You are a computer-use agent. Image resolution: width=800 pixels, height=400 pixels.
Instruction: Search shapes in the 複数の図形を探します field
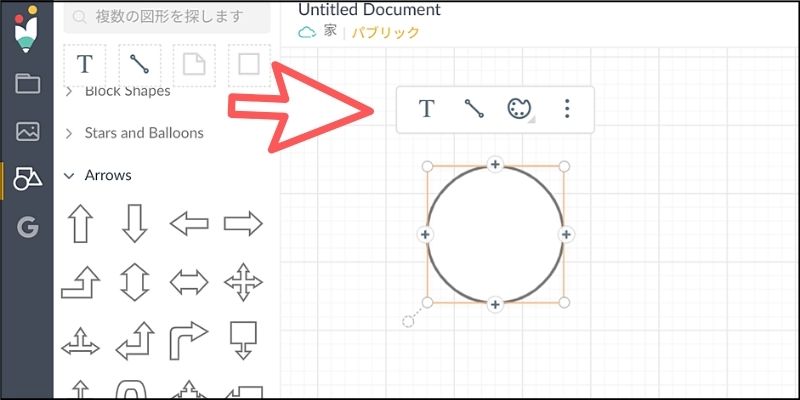tap(167, 17)
